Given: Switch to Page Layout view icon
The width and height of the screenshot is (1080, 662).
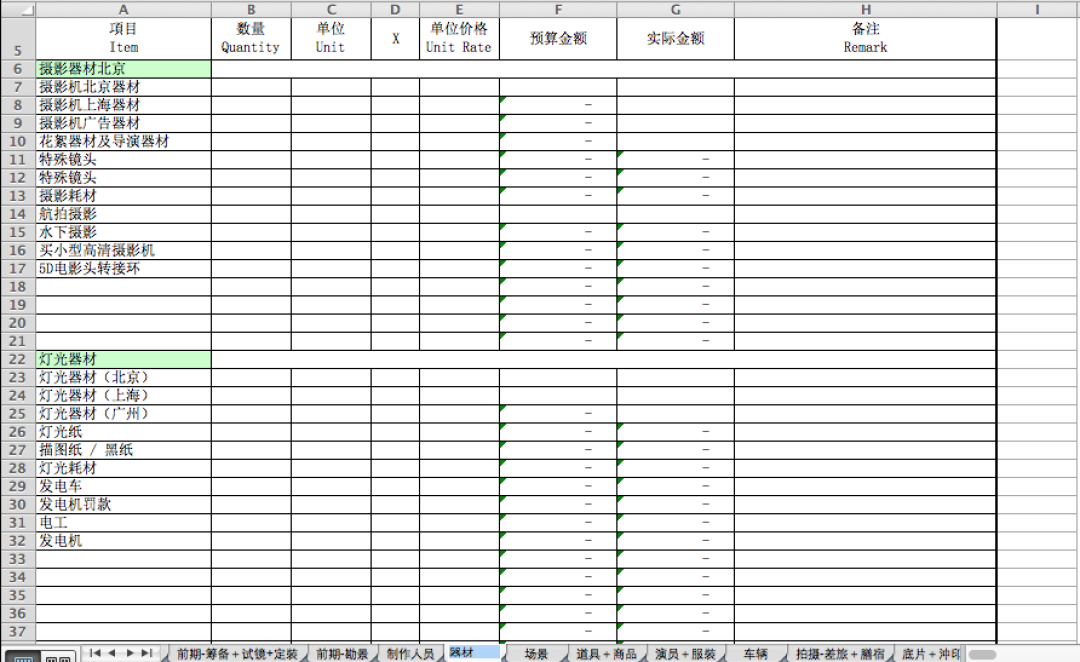Looking at the screenshot, I should (57, 656).
